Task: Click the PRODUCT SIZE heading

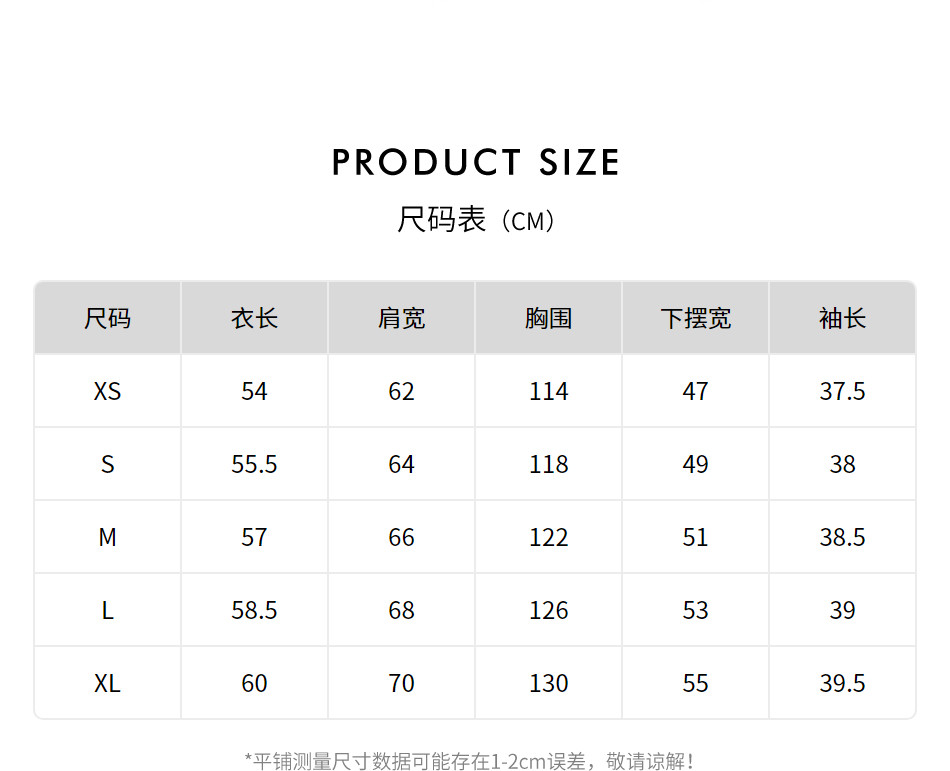Action: tap(475, 163)
